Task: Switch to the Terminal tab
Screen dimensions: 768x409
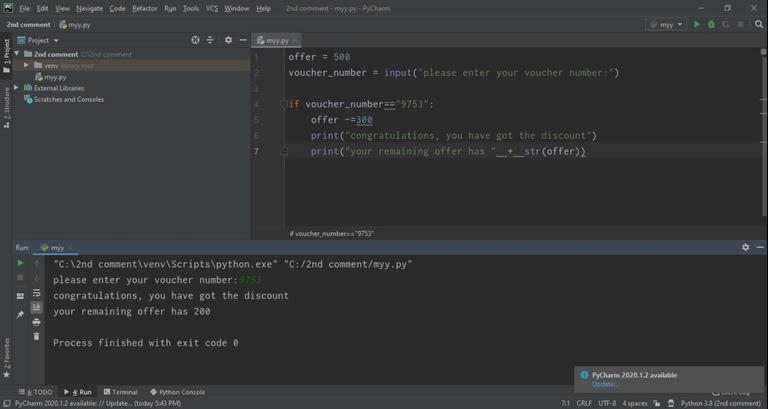Action: (x=120, y=392)
